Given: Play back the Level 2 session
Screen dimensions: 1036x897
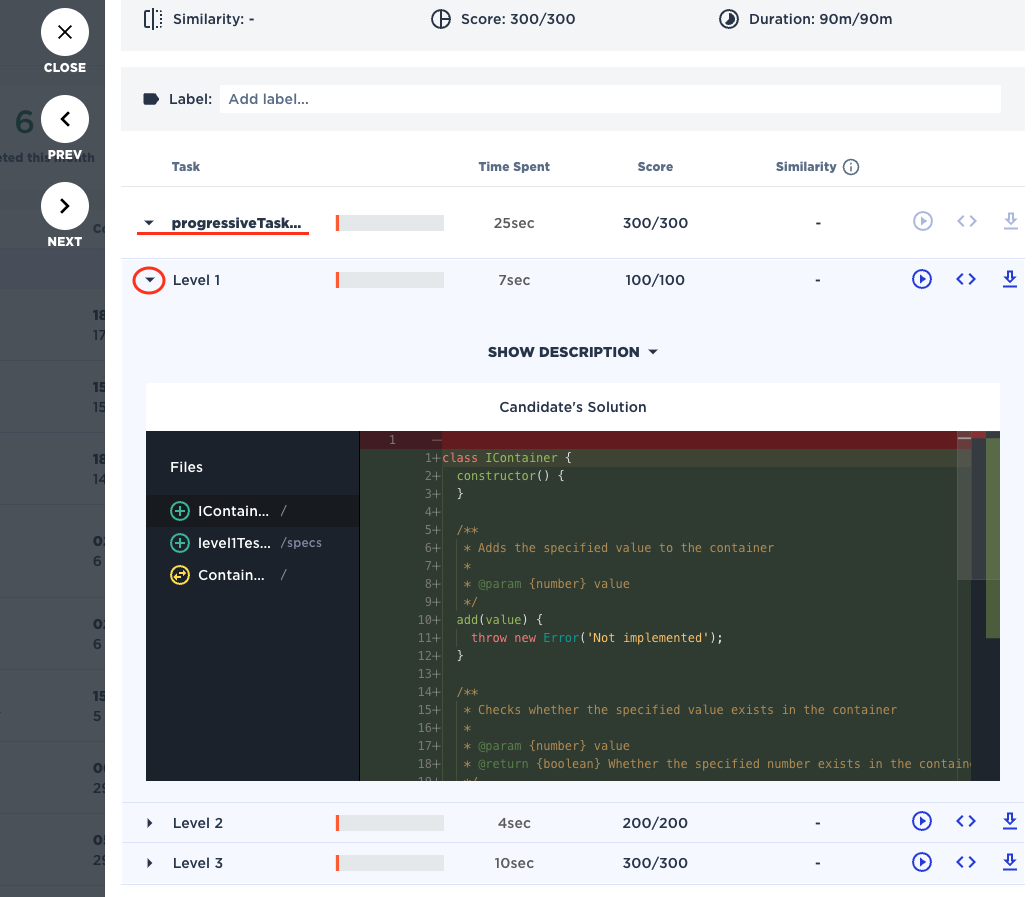Looking at the screenshot, I should click(922, 821).
